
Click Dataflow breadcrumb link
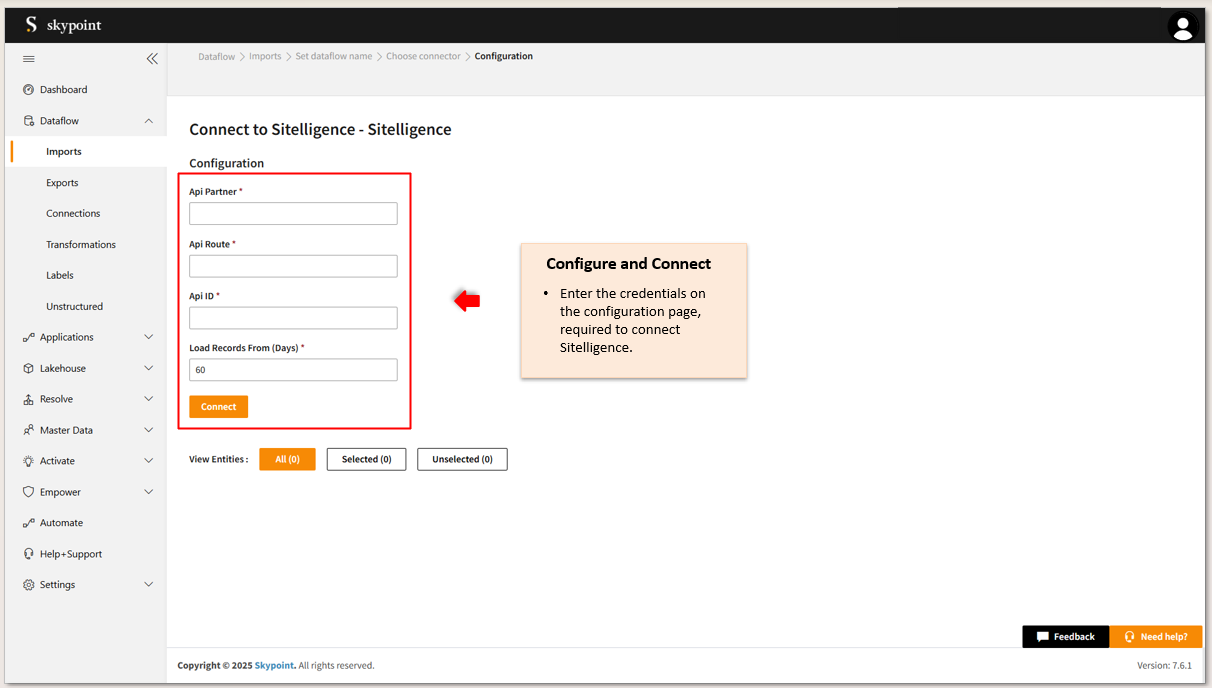click(x=216, y=57)
